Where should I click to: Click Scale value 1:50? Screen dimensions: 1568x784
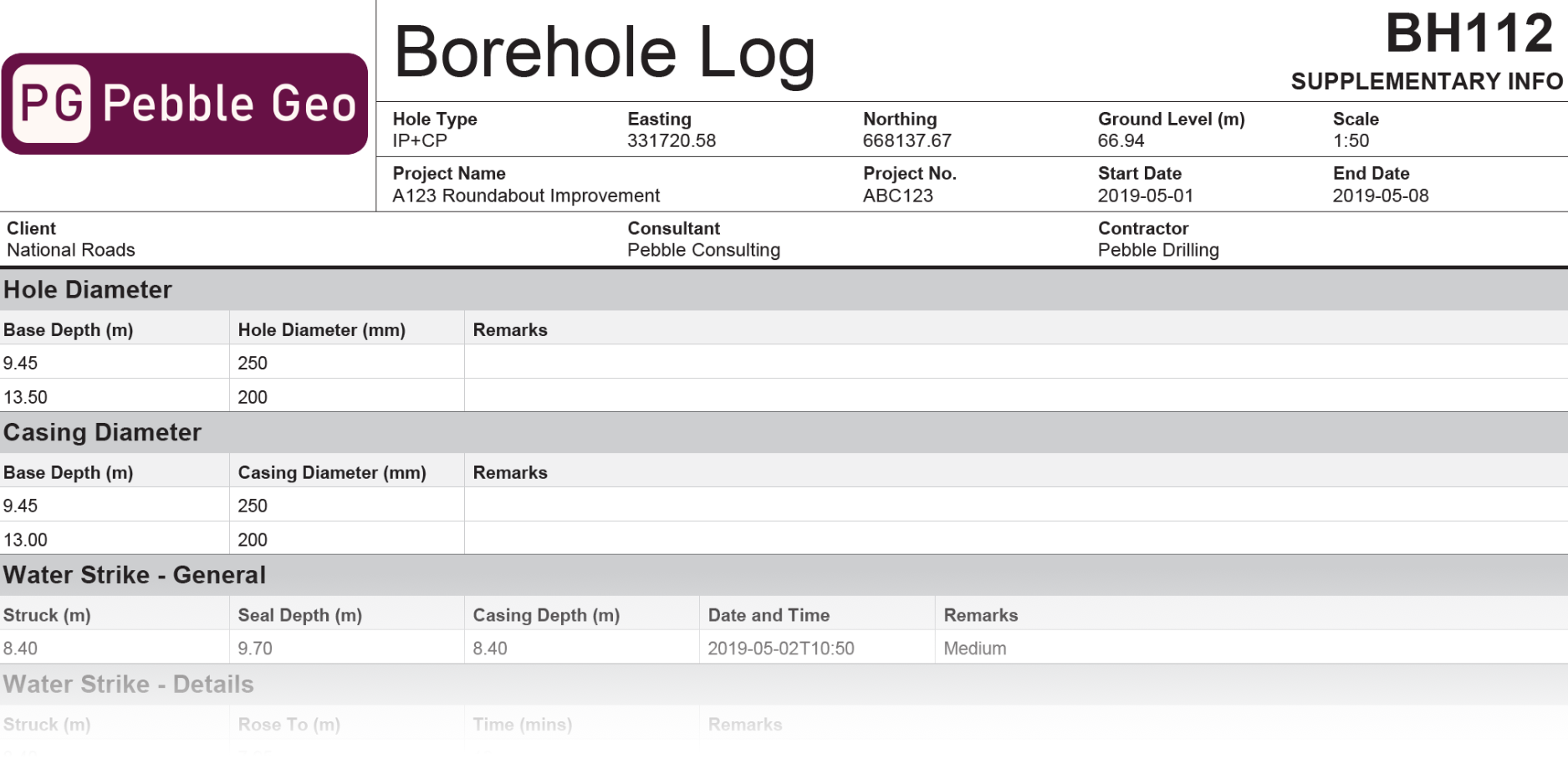1351,141
